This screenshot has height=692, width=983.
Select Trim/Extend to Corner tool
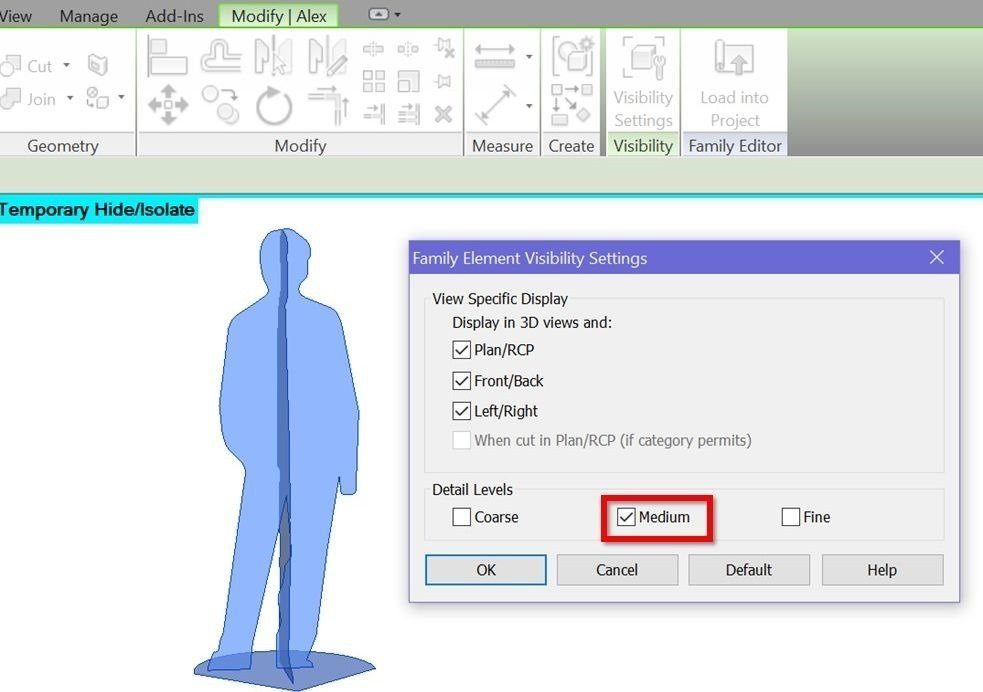click(328, 105)
